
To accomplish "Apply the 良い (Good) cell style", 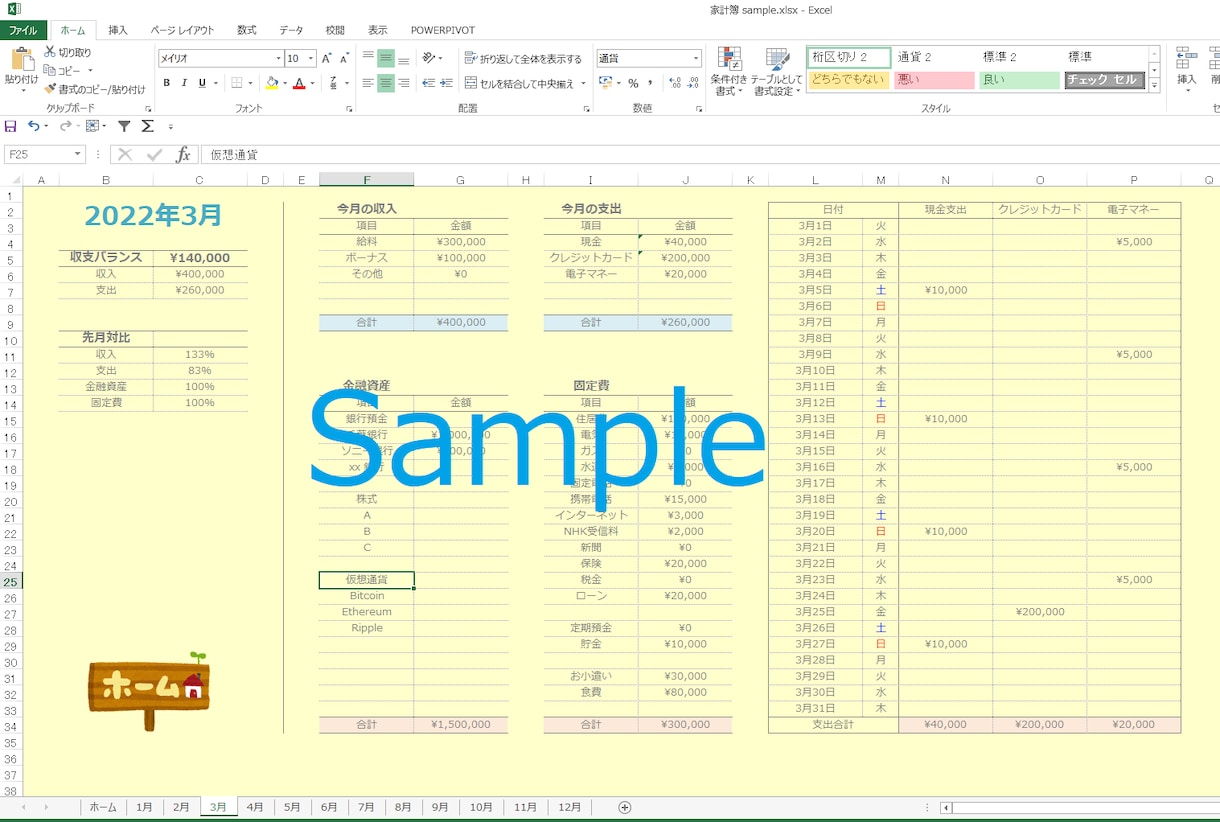I will point(1020,80).
